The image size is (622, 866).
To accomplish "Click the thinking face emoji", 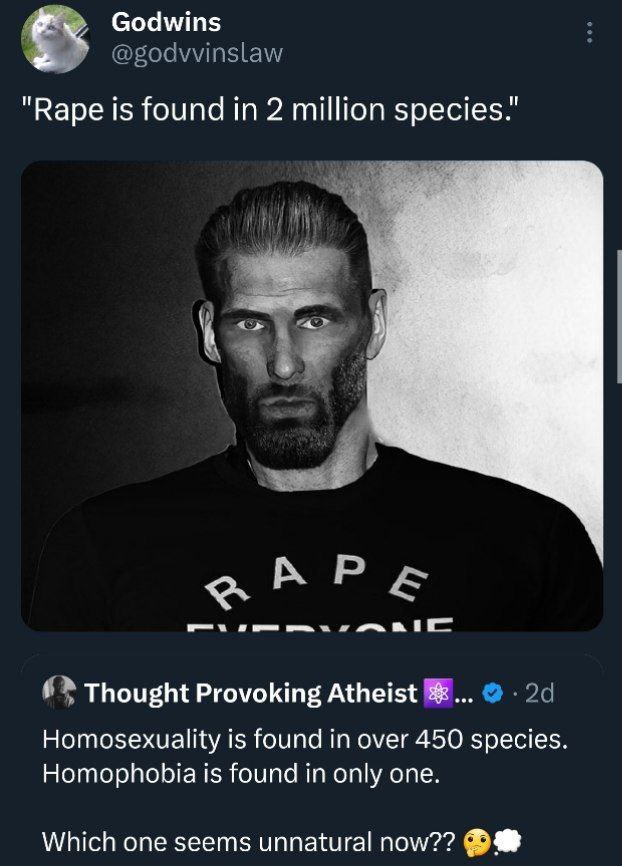I will coord(477,842).
